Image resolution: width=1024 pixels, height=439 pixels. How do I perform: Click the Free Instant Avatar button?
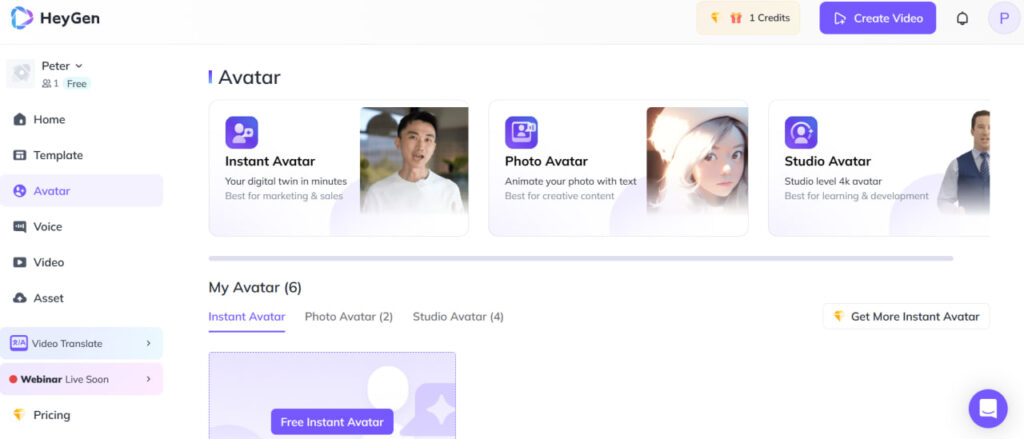point(332,422)
